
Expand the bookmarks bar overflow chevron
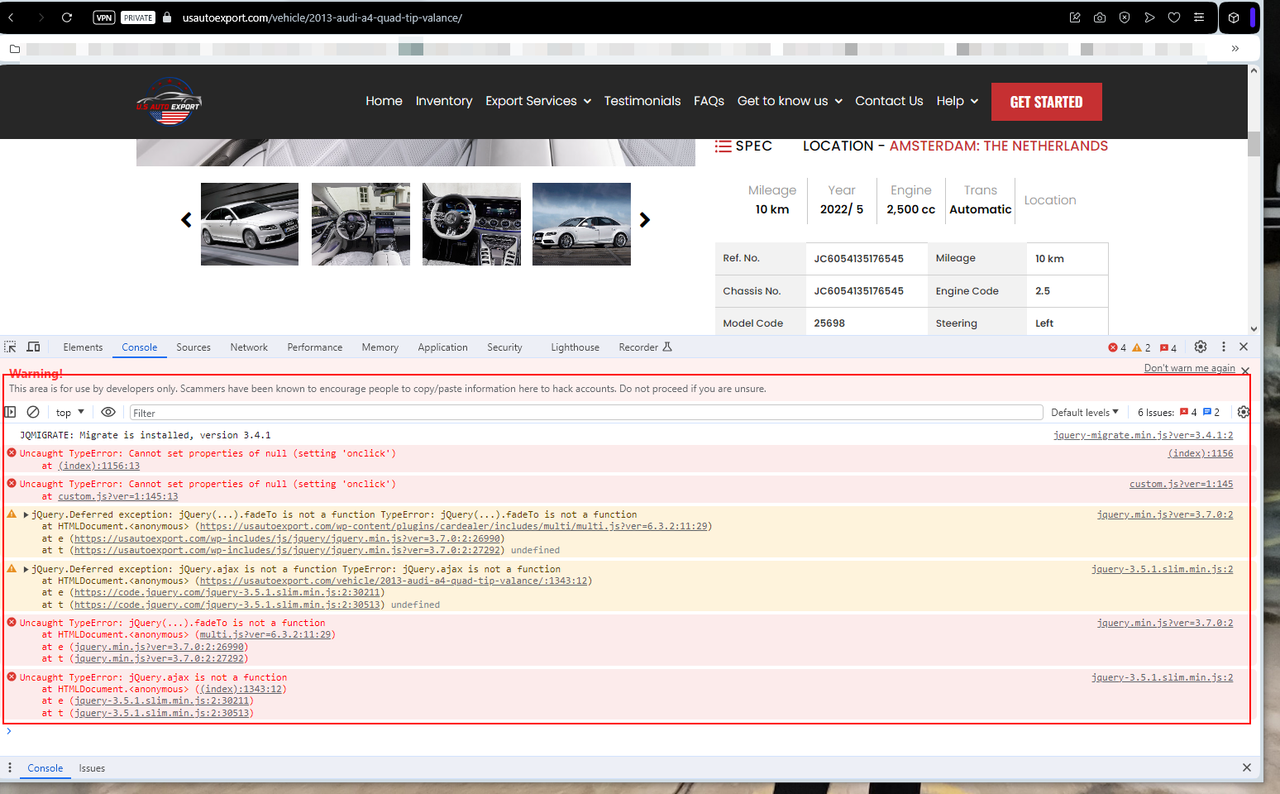1235,48
